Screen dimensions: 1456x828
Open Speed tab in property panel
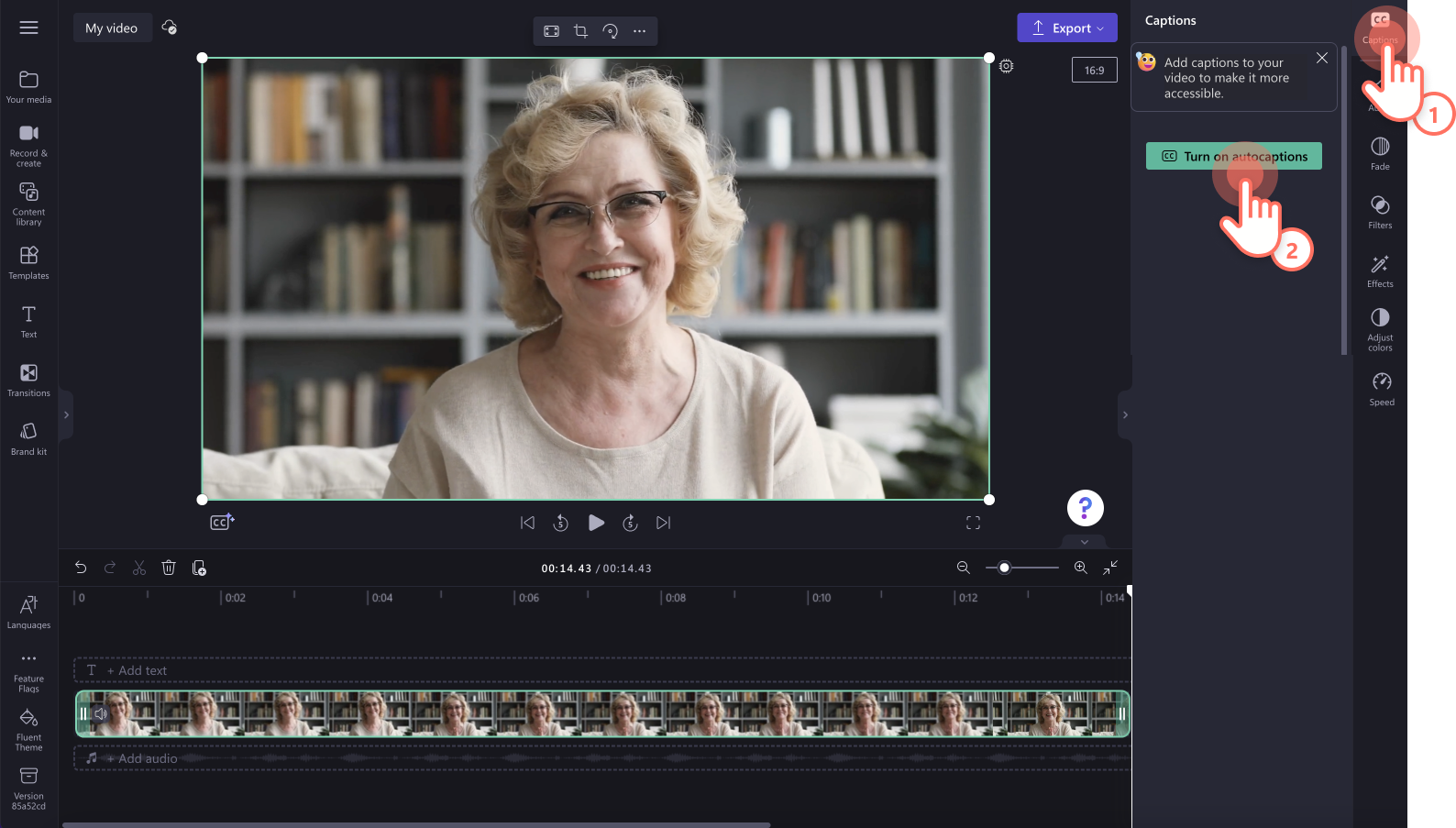tap(1382, 389)
